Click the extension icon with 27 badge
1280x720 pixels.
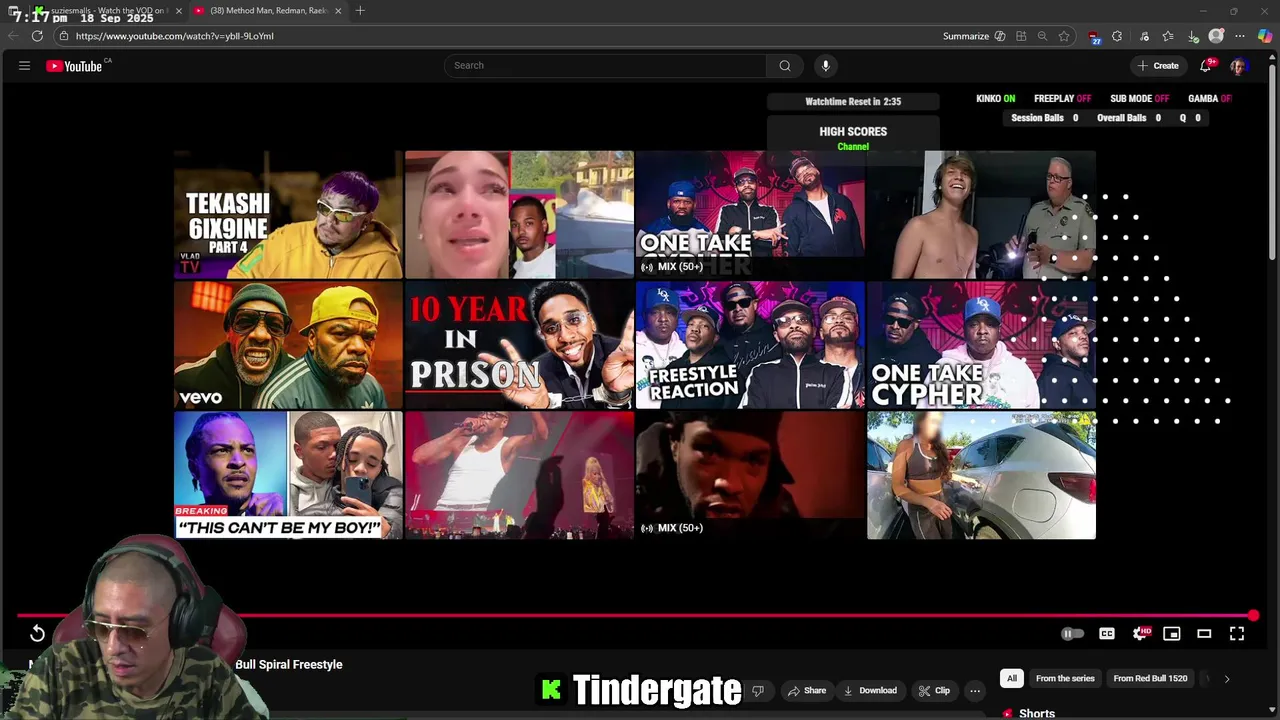[x=1095, y=37]
